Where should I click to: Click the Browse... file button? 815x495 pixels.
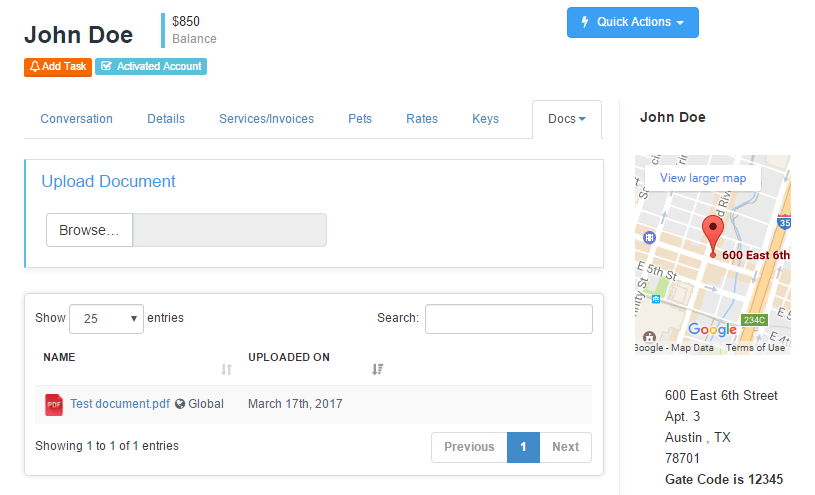(89, 230)
